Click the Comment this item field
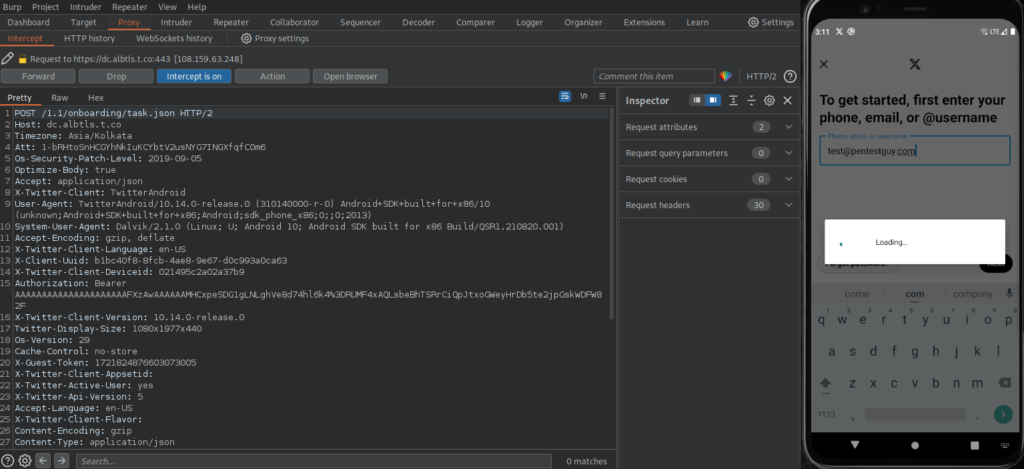This screenshot has height=469, width=1024. click(654, 76)
